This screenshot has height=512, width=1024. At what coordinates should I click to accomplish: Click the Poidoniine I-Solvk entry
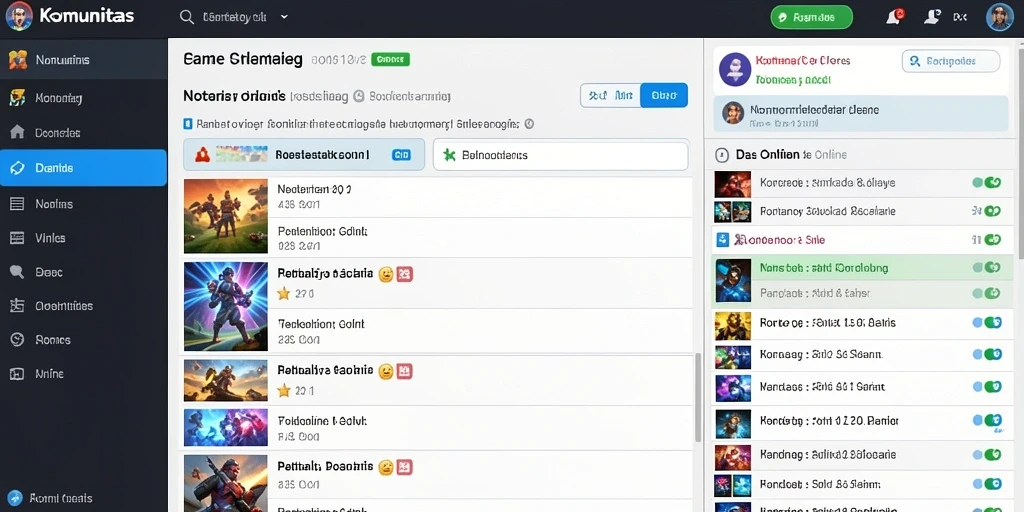coord(323,421)
